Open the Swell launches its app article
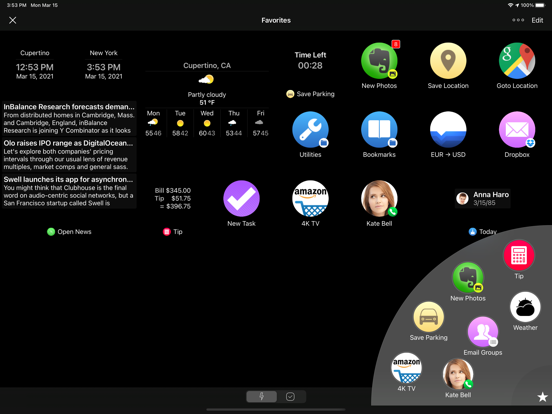552x414 pixels. click(x=69, y=191)
